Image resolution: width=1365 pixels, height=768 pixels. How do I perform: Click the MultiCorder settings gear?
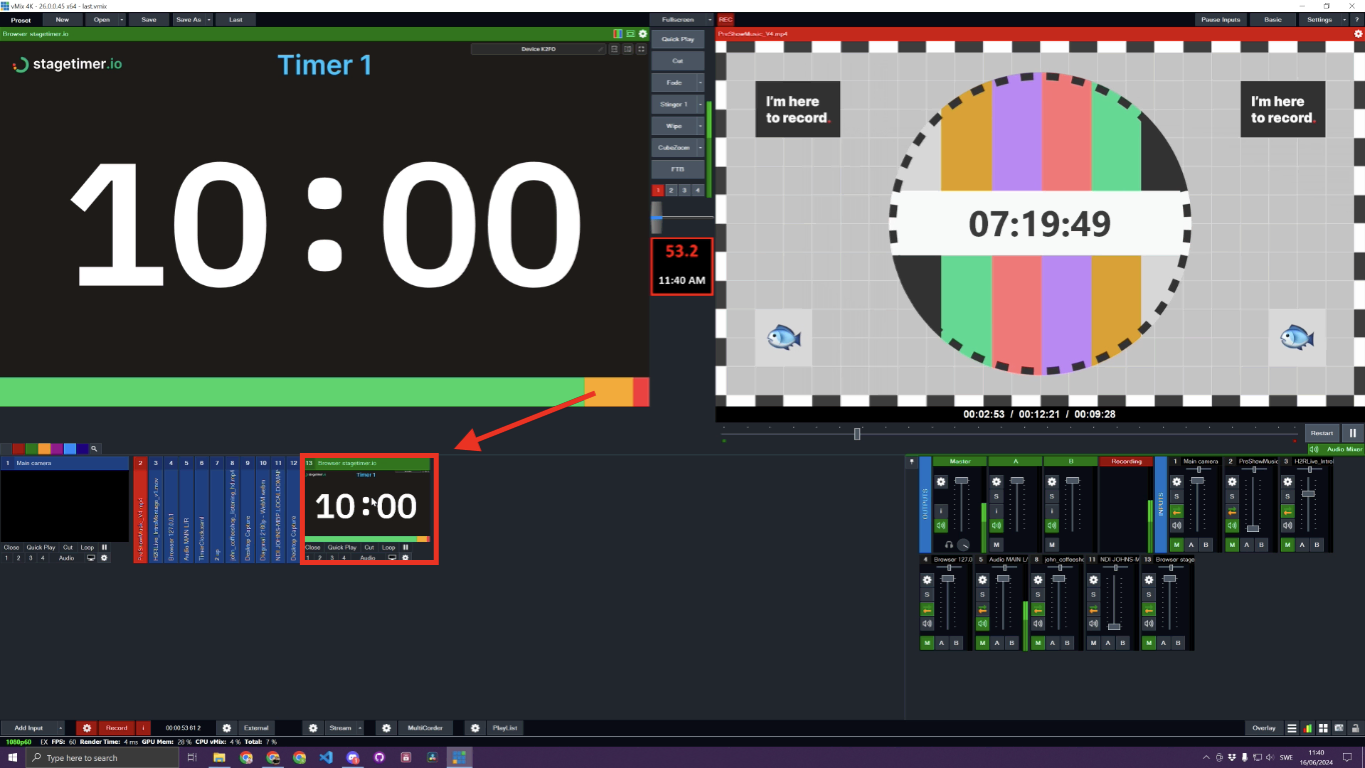387,727
